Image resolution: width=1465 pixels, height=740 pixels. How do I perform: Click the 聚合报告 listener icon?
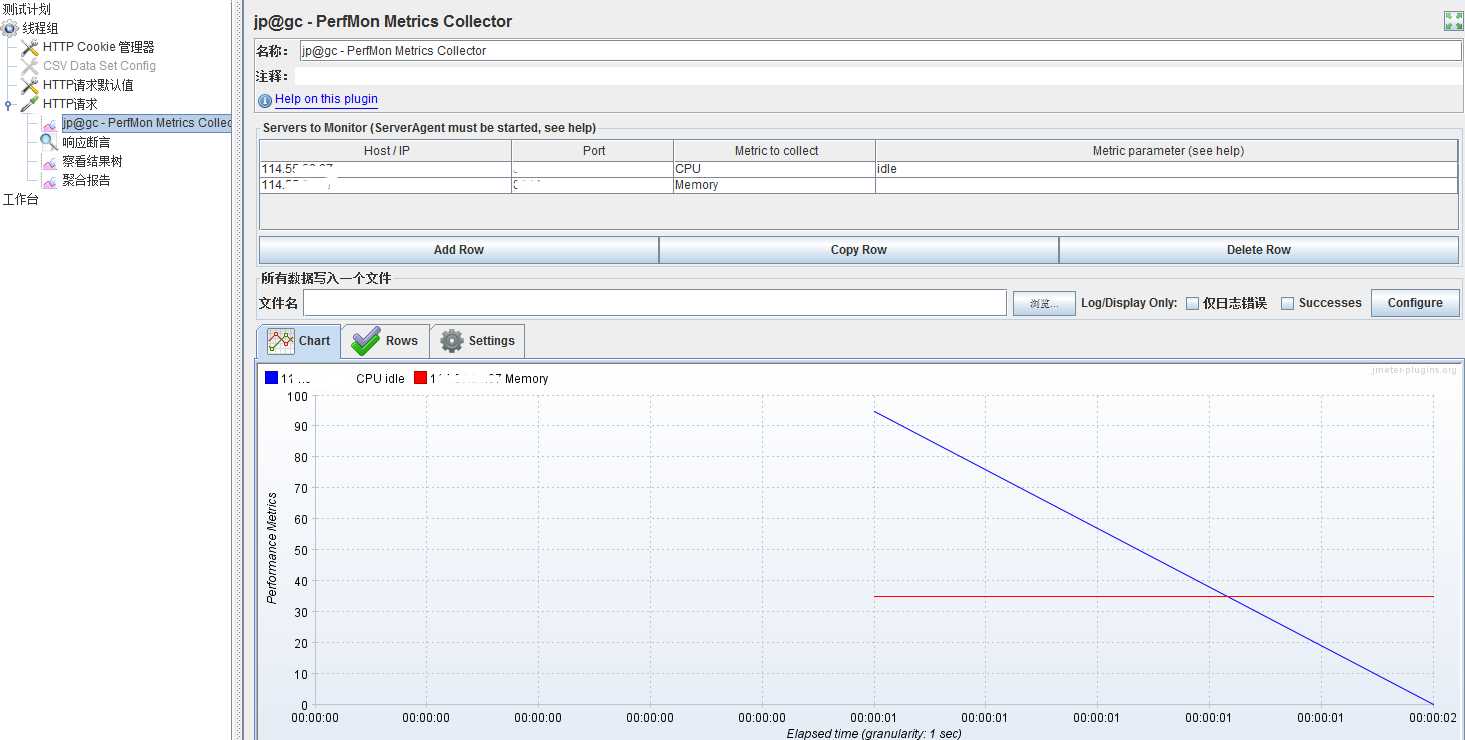49,181
